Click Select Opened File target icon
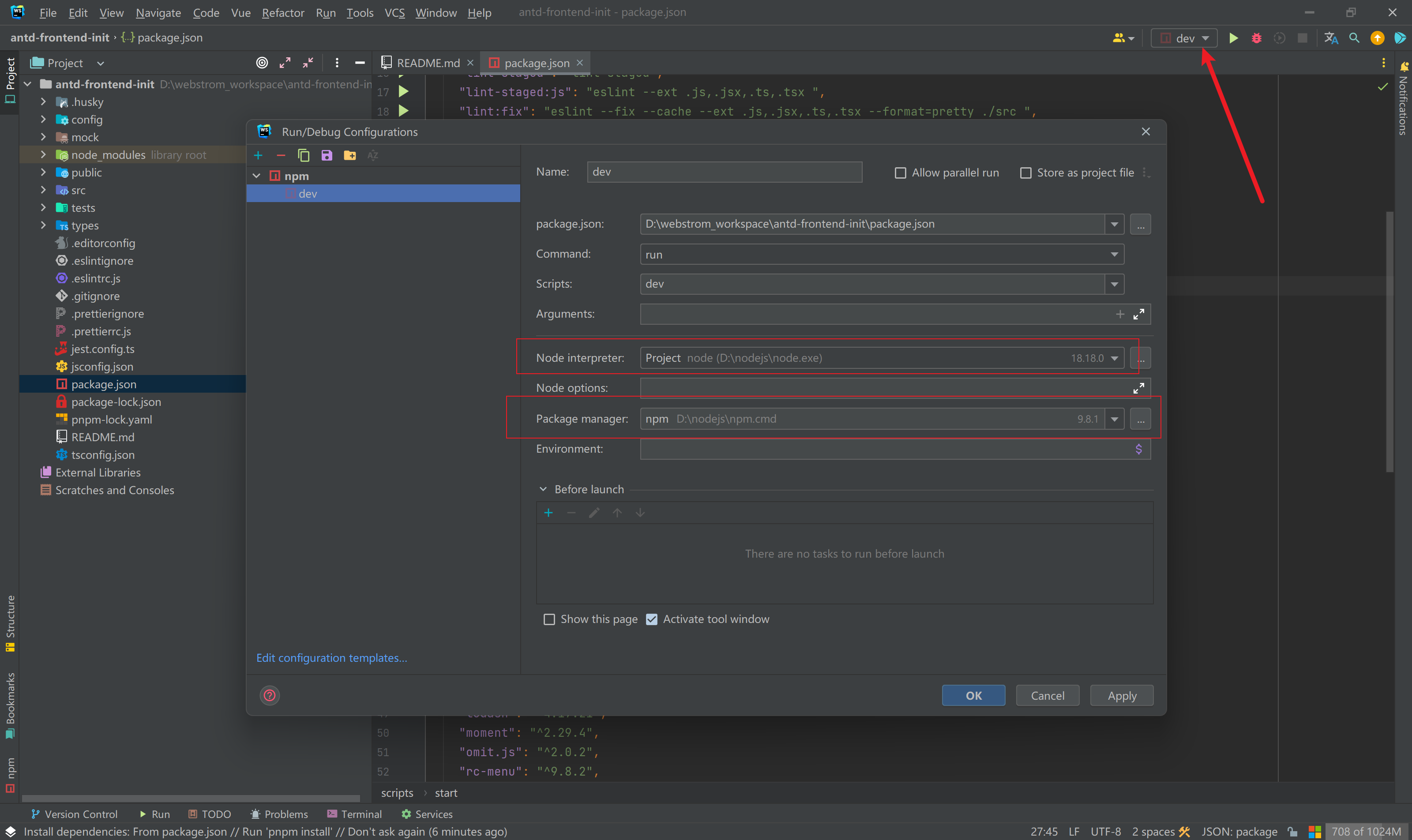Screen dimensions: 1412x840 [262, 63]
